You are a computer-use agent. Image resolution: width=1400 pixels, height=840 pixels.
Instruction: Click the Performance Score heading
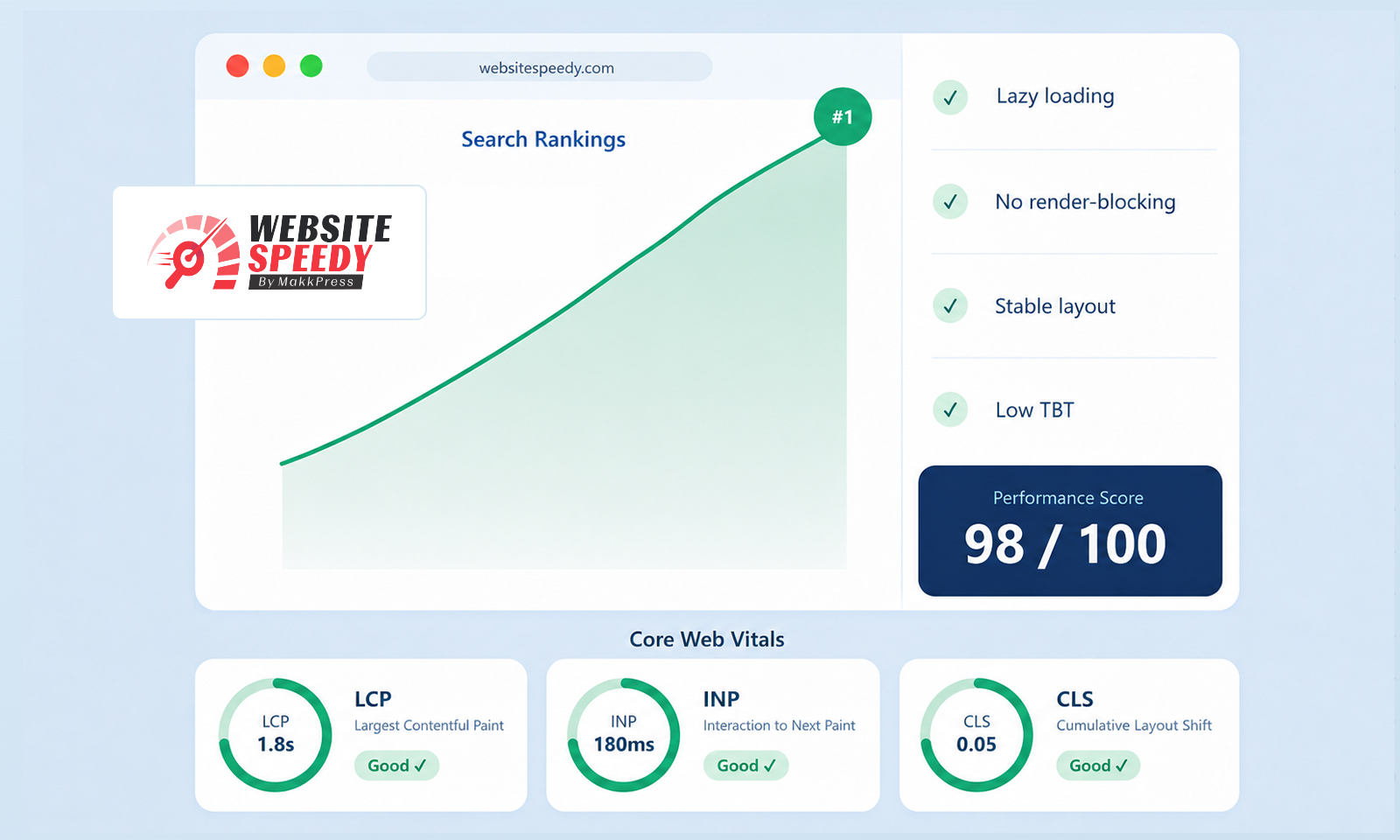[1068, 498]
